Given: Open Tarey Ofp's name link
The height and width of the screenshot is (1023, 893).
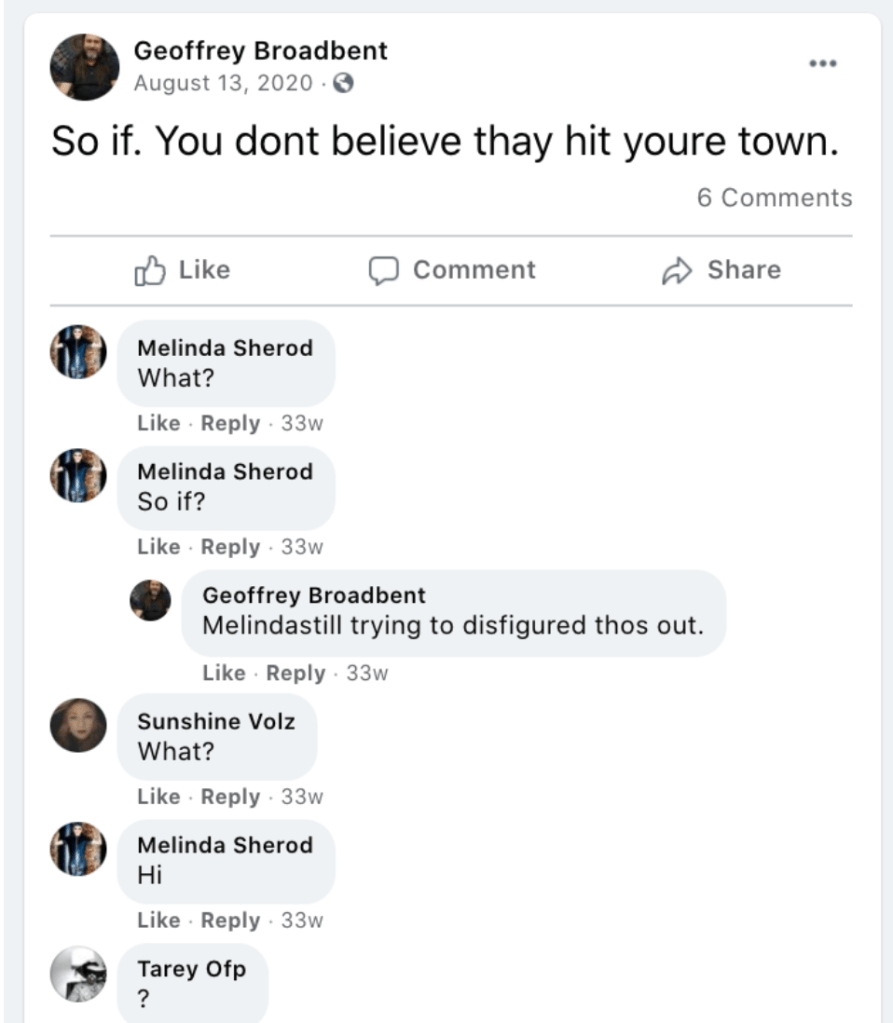Looking at the screenshot, I should [x=191, y=968].
